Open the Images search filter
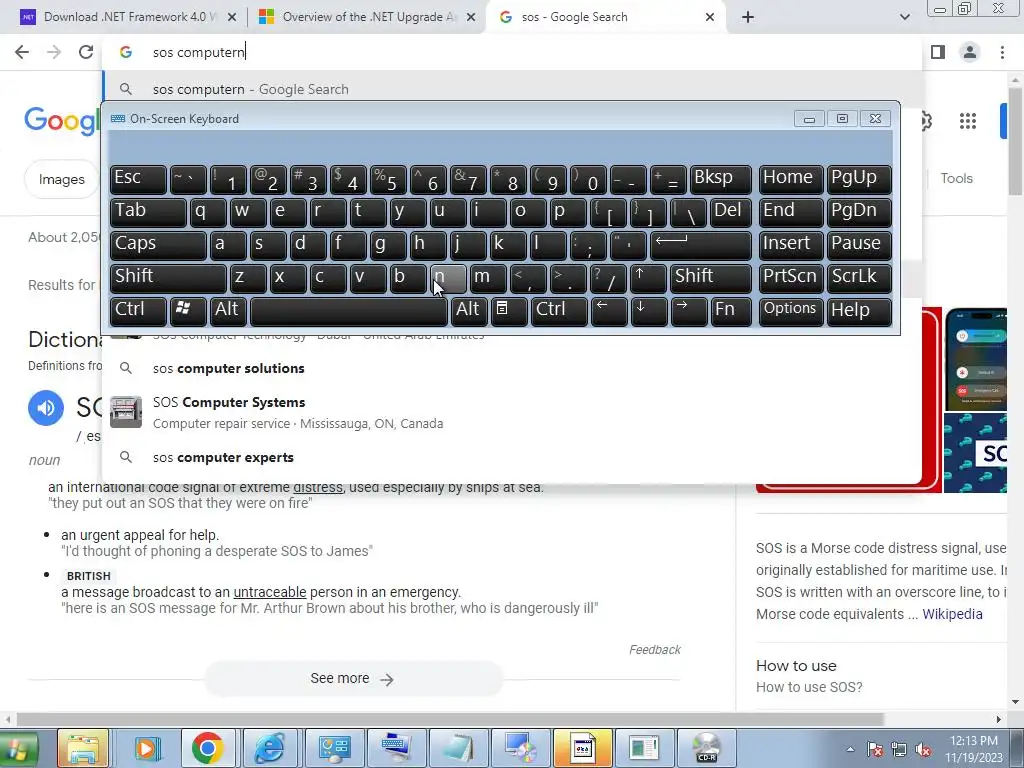Screen dimensions: 1024x768 (x=61, y=179)
